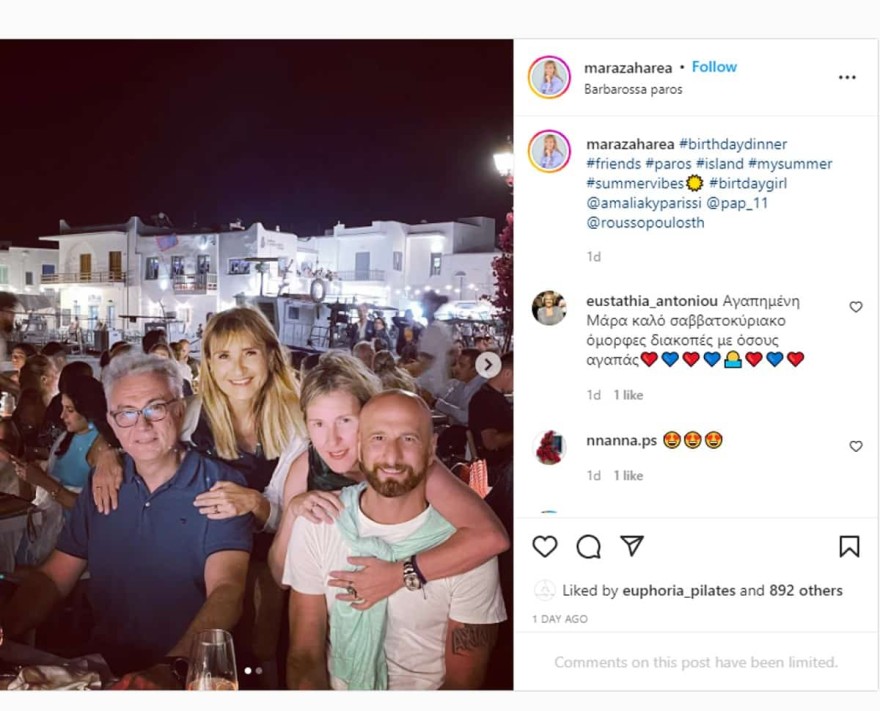The height and width of the screenshot is (711, 880).
Task: Advance to the next photo with the arrow
Action: pos(489,365)
